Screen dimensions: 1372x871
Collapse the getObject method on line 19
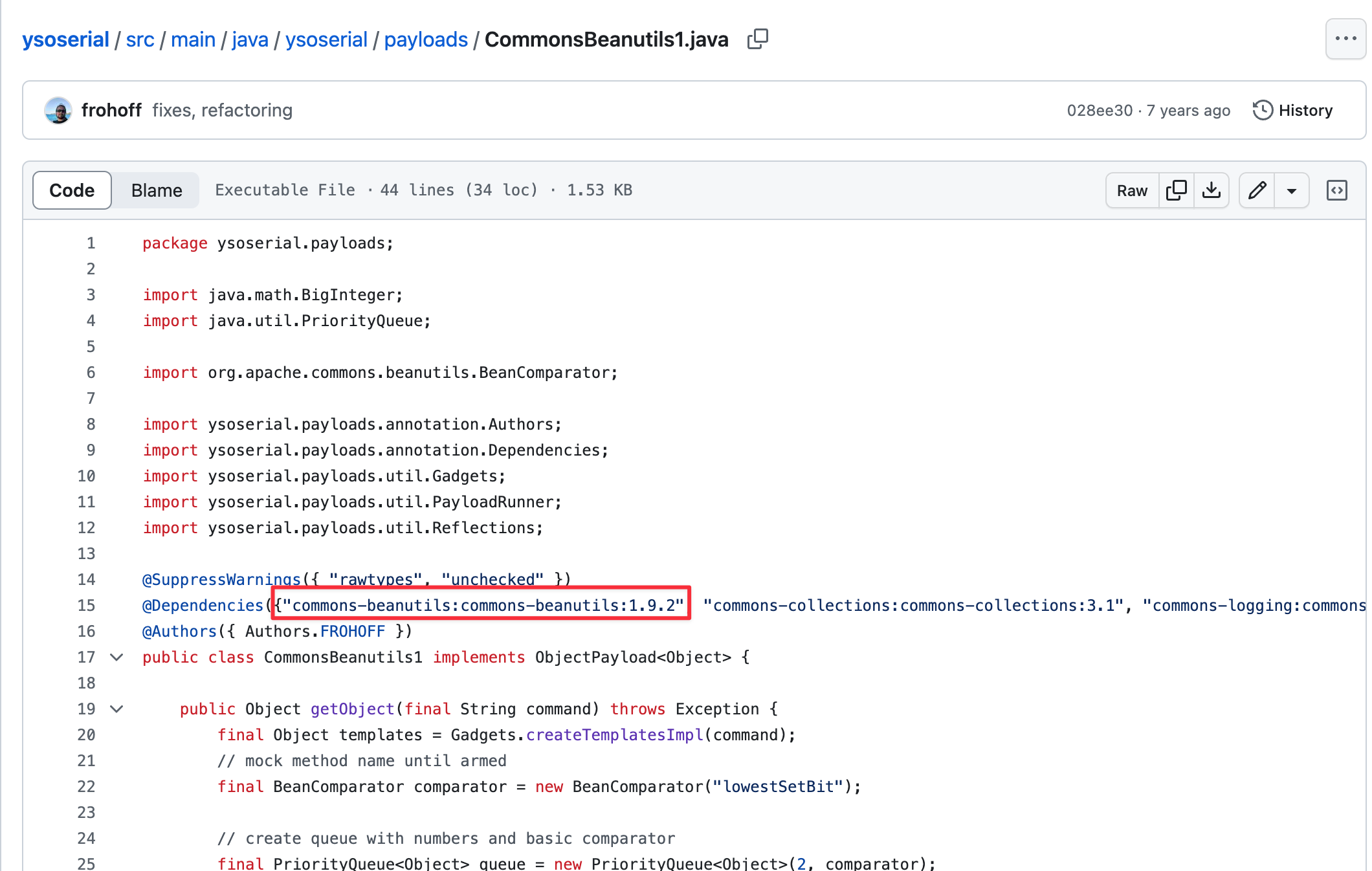pyautogui.click(x=116, y=709)
